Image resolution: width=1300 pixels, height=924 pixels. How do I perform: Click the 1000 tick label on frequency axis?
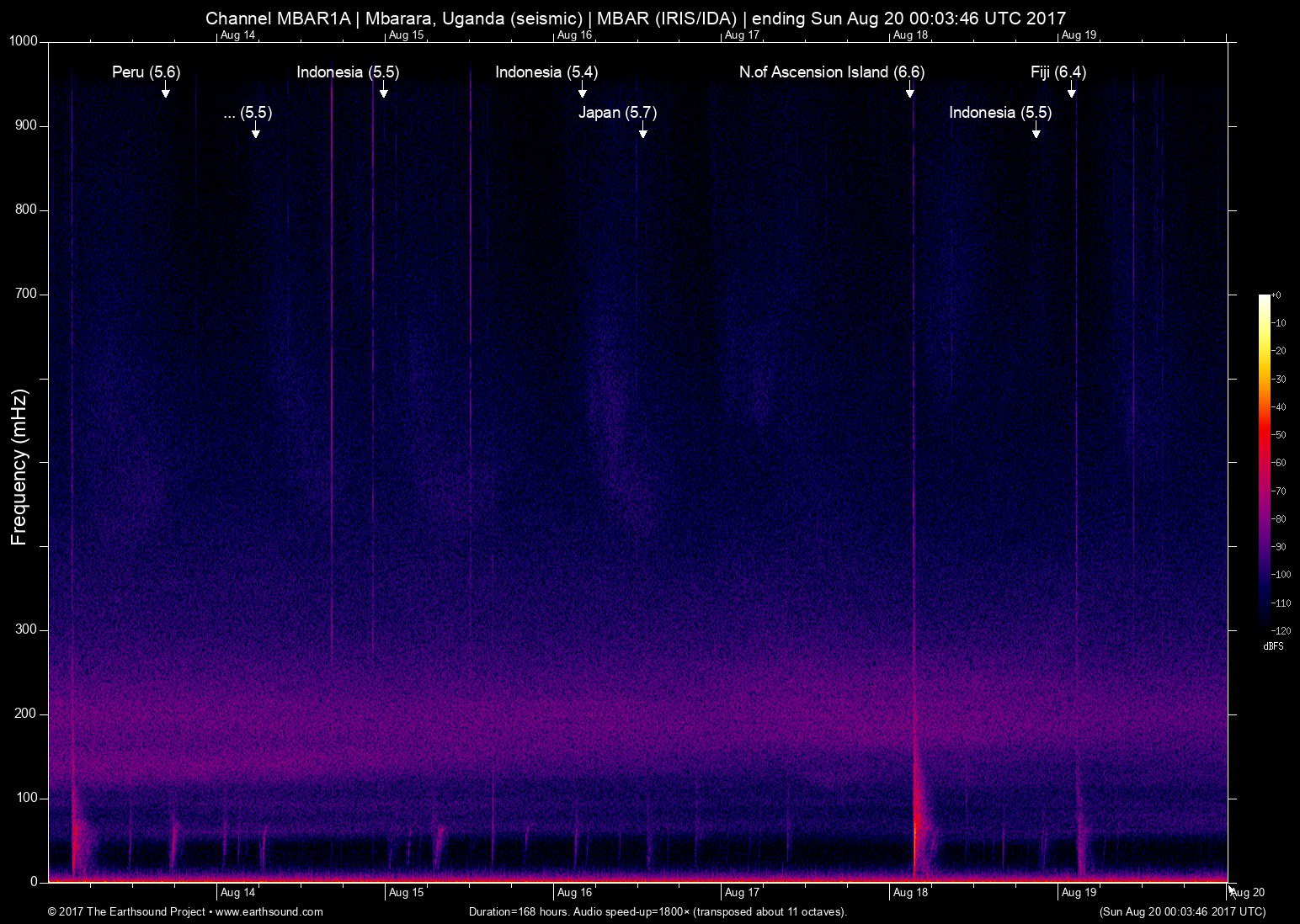(x=24, y=41)
